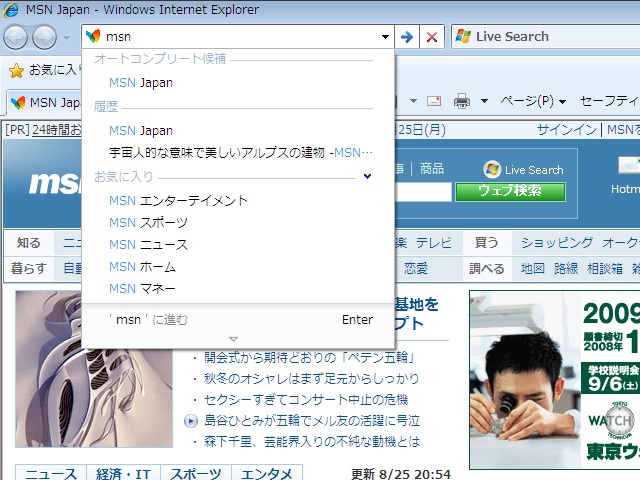Click the red Stop button
This screenshot has width=640, height=480.
tap(432, 37)
